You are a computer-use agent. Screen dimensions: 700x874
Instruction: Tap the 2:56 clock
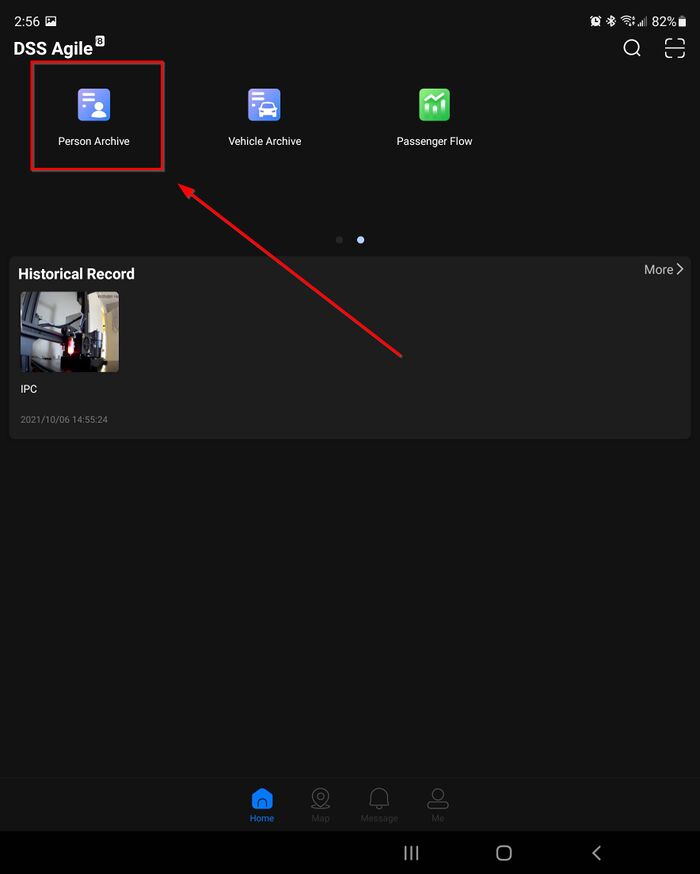click(27, 21)
